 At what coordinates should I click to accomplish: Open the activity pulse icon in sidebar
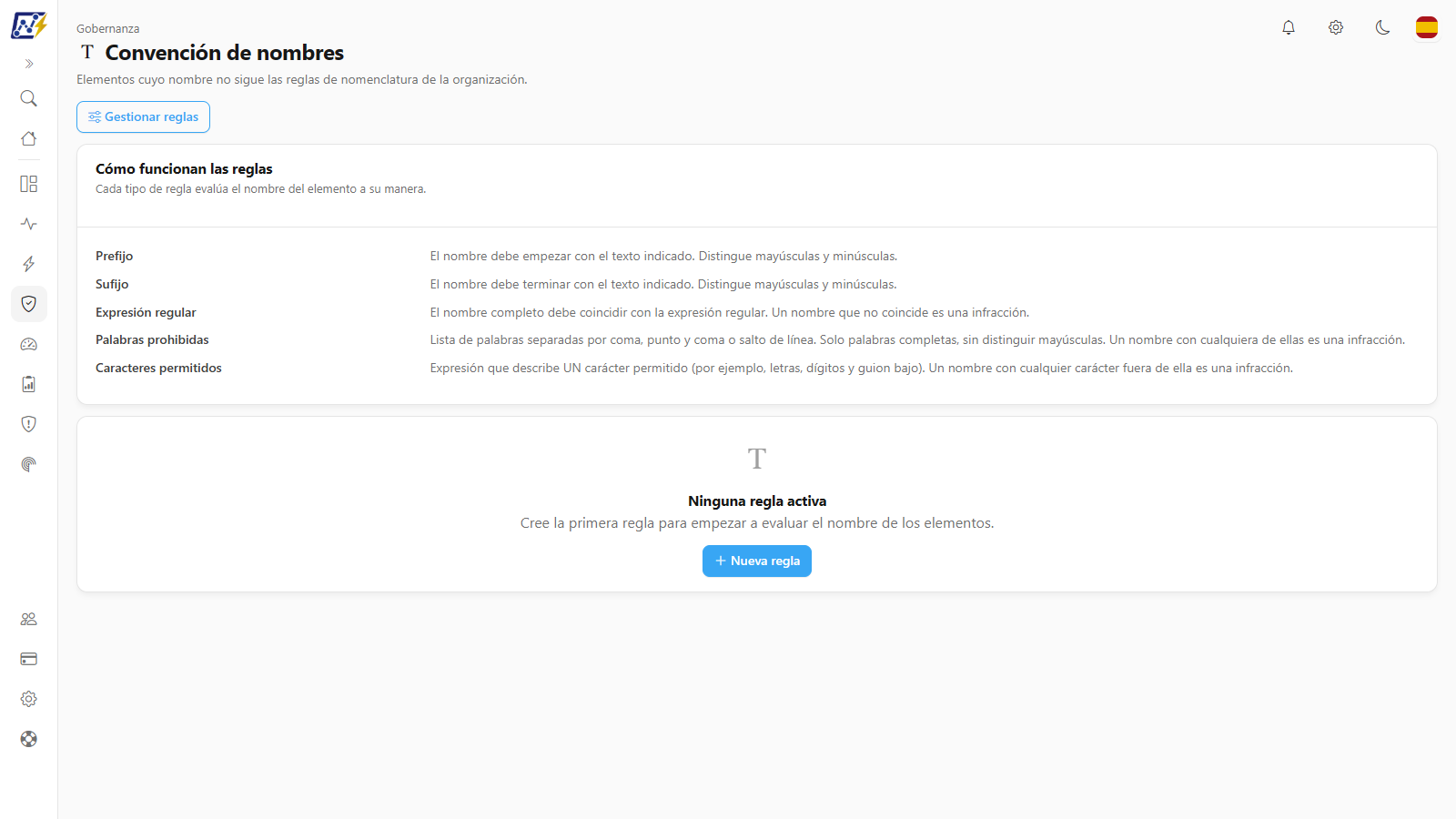29,224
